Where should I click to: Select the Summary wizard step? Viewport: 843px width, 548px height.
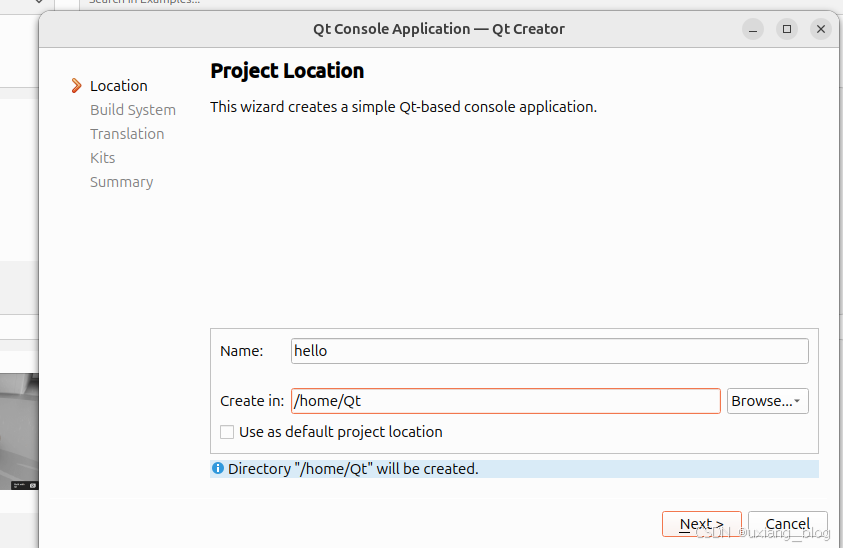(122, 182)
